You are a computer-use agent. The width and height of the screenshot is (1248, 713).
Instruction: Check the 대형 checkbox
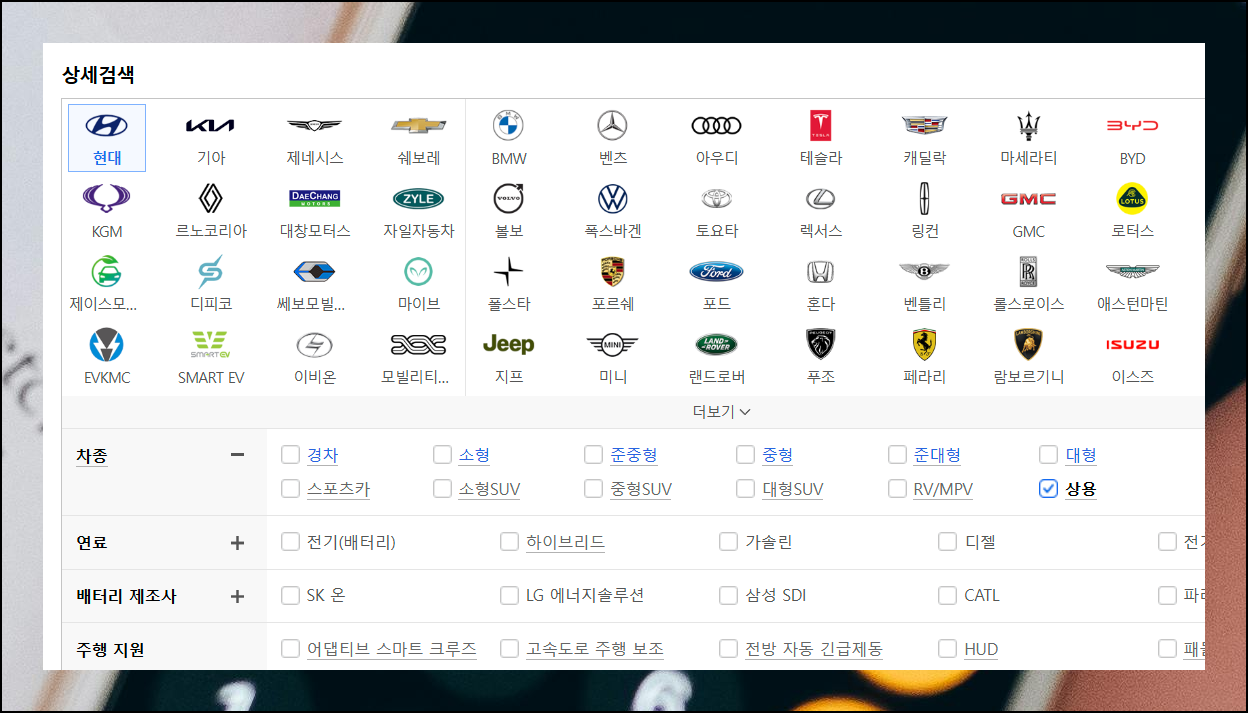point(1049,455)
